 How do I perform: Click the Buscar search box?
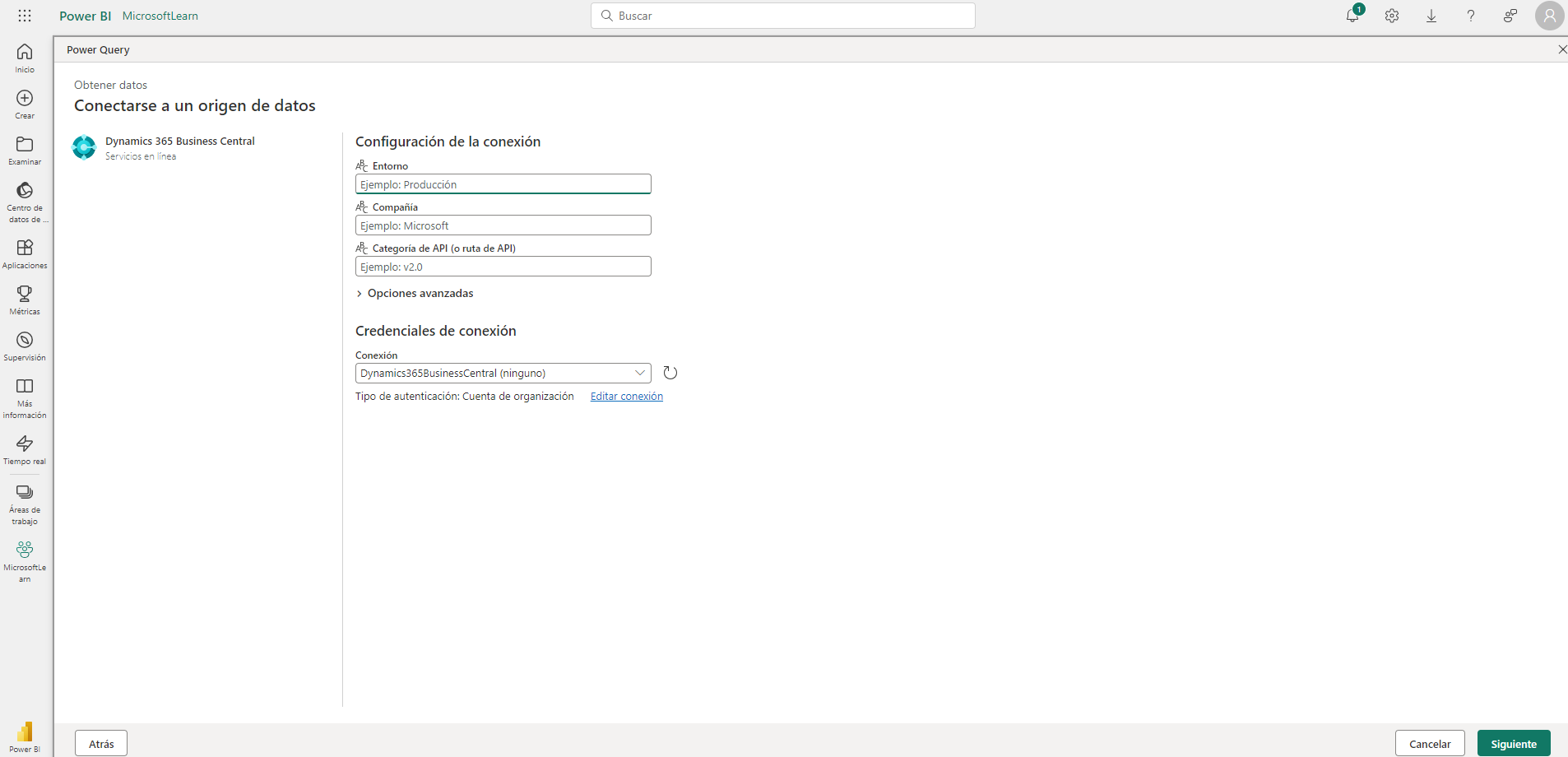tap(783, 16)
